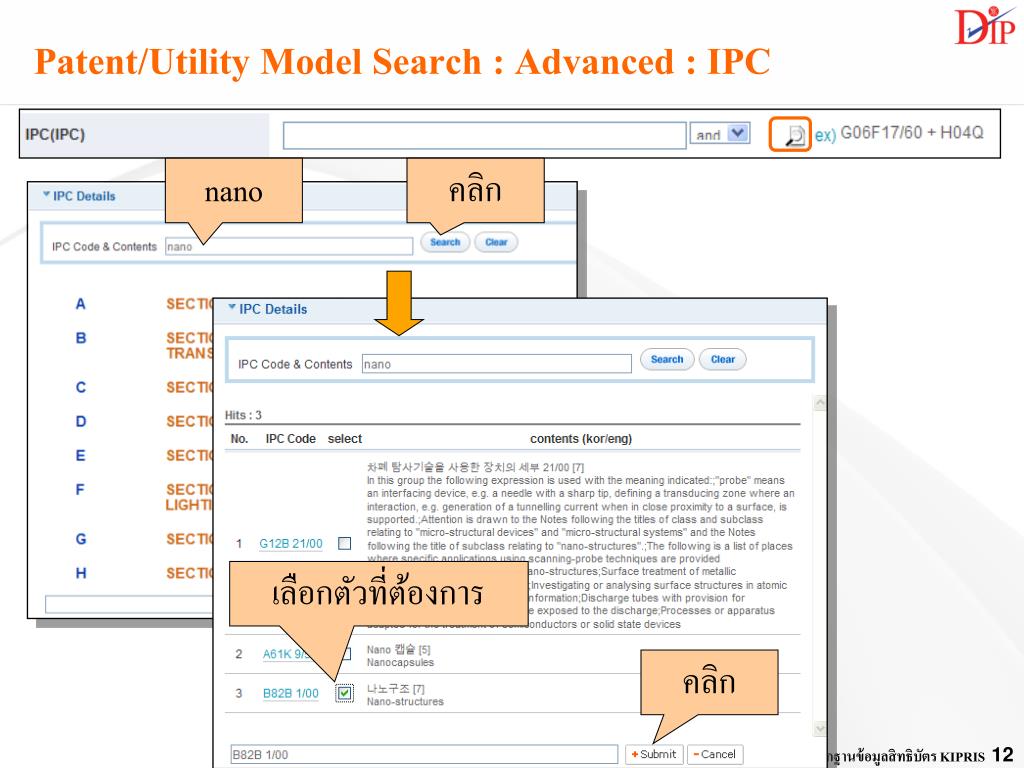Click the 'contents (kor/eng)' column header
1024x768 pixels.
pyautogui.click(x=581, y=439)
